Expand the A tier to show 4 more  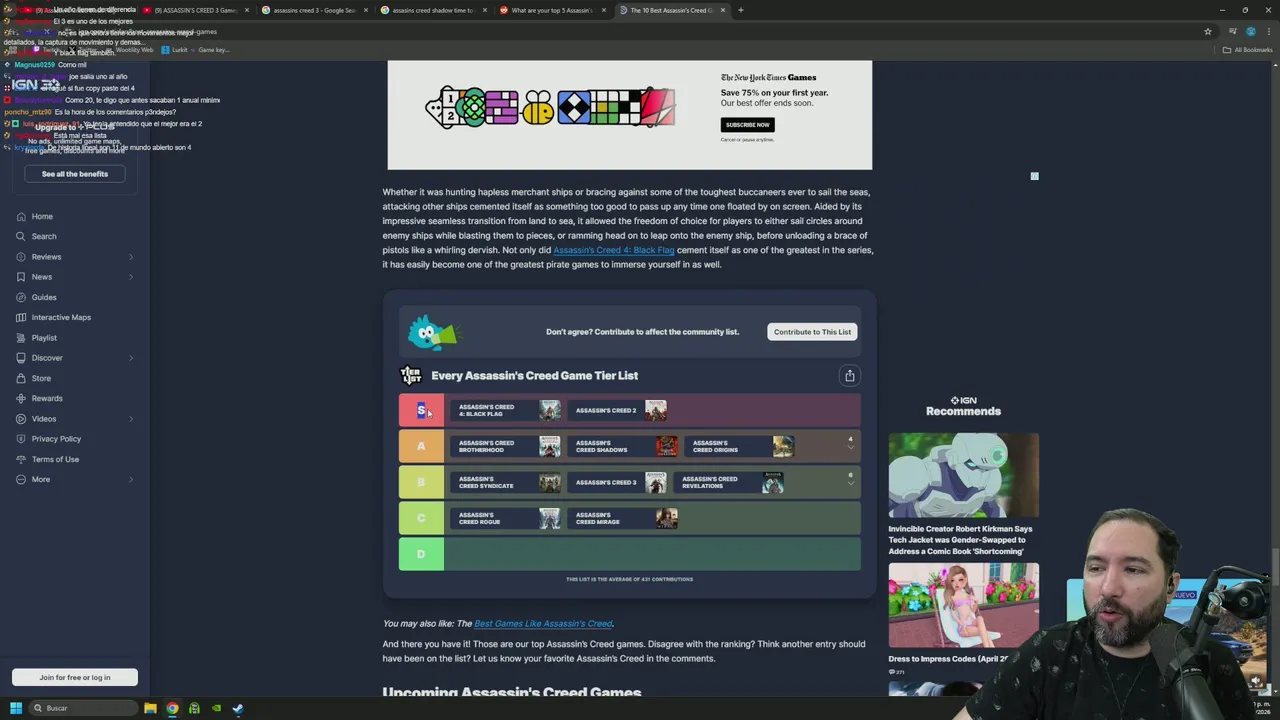pyautogui.click(x=851, y=443)
